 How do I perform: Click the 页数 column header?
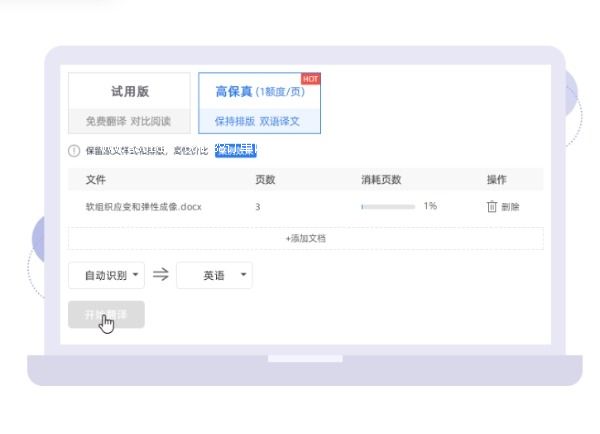click(x=266, y=180)
